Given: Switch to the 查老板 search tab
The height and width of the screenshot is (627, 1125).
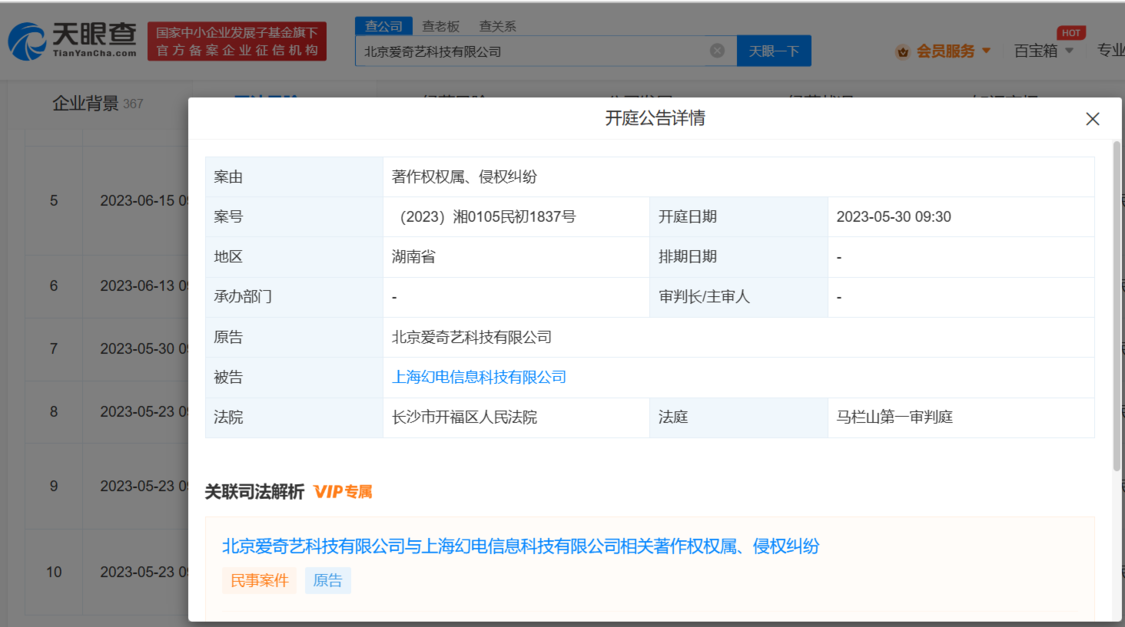Looking at the screenshot, I should coord(441,27).
